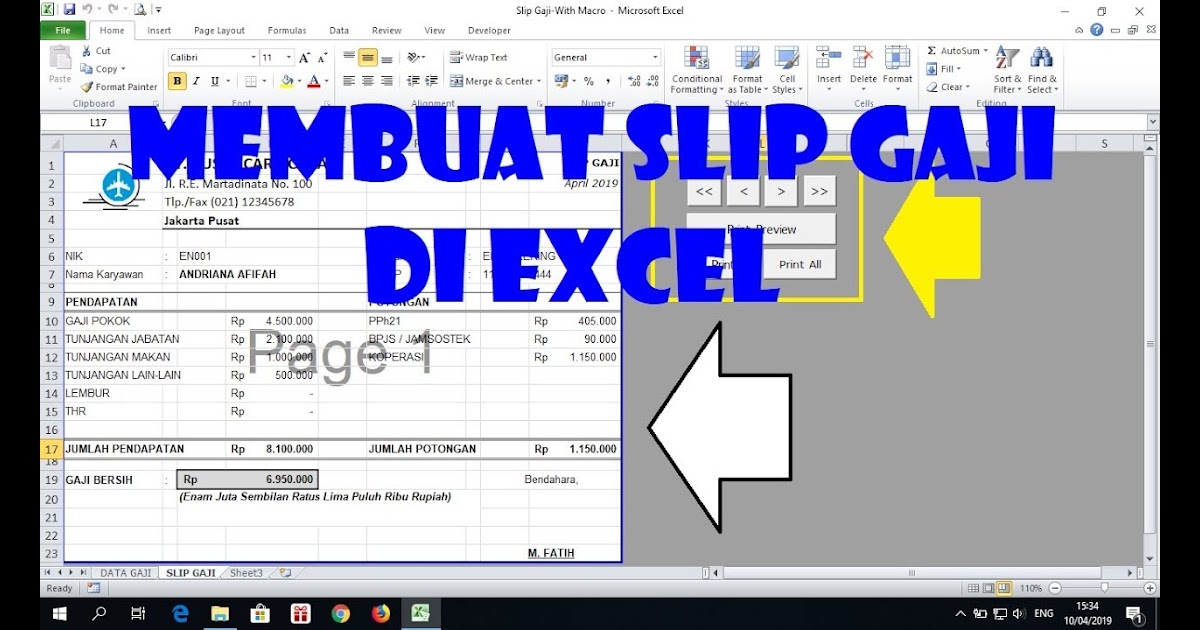Expand AutoSum dropdown arrow
Image resolution: width=1200 pixels, height=630 pixels.
(985, 51)
